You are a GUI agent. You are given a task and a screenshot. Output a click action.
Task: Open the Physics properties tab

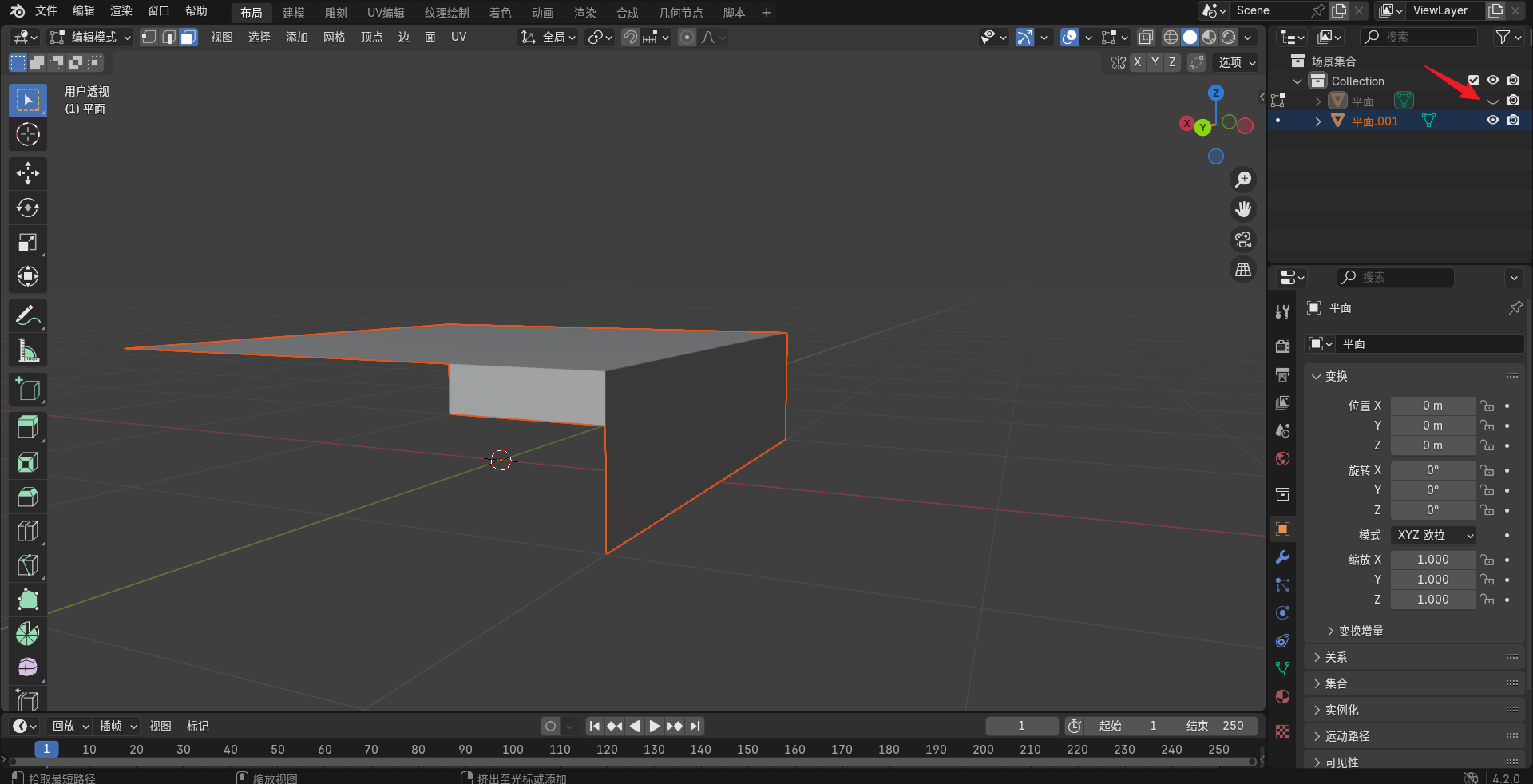[1282, 612]
